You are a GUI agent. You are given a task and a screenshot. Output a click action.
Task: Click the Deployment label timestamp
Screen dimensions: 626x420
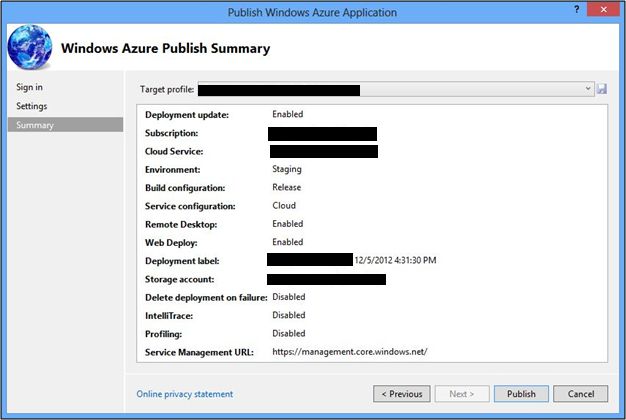pos(395,260)
